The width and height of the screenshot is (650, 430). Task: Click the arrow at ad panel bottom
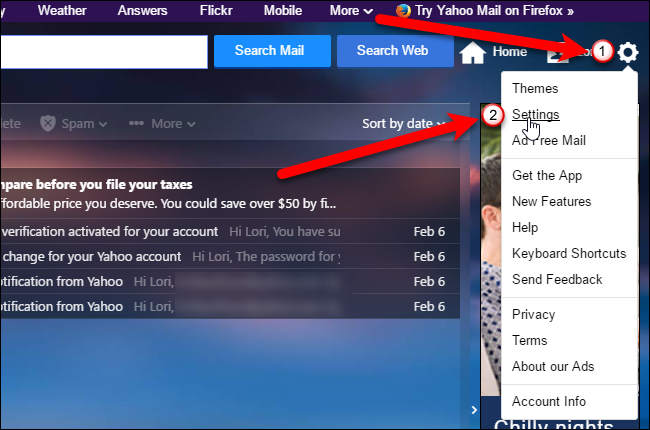coord(474,410)
